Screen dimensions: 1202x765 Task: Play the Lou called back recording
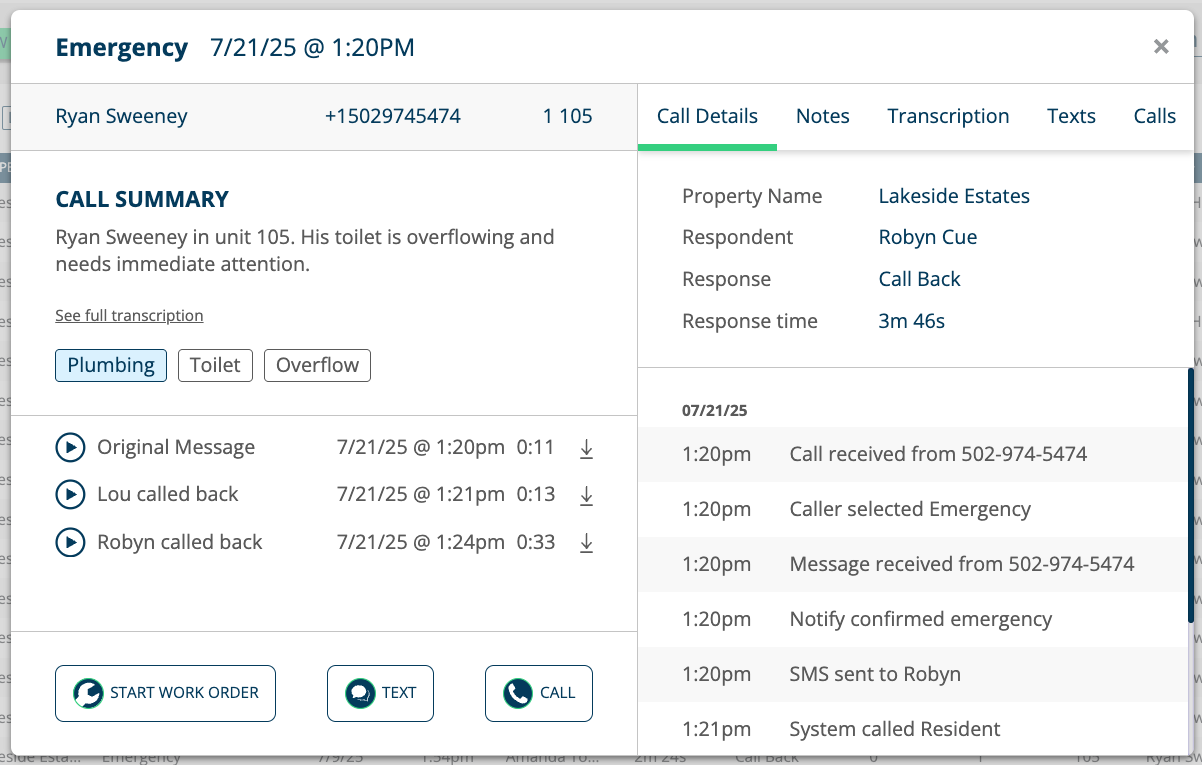click(70, 495)
